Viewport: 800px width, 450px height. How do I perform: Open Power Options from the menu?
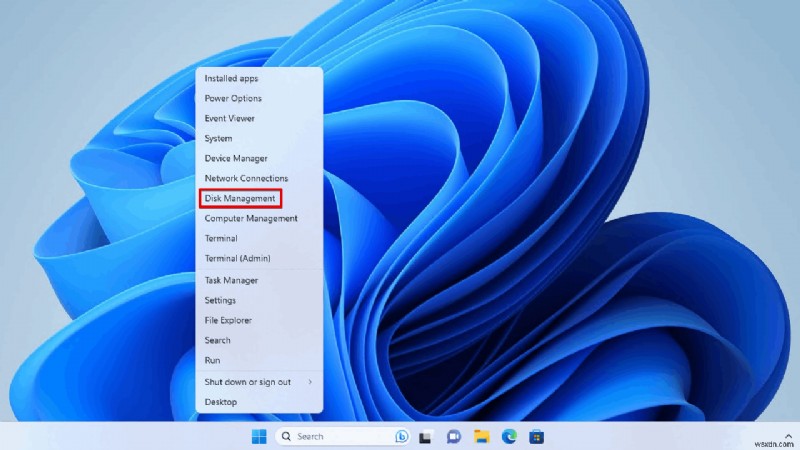[x=259, y=98]
